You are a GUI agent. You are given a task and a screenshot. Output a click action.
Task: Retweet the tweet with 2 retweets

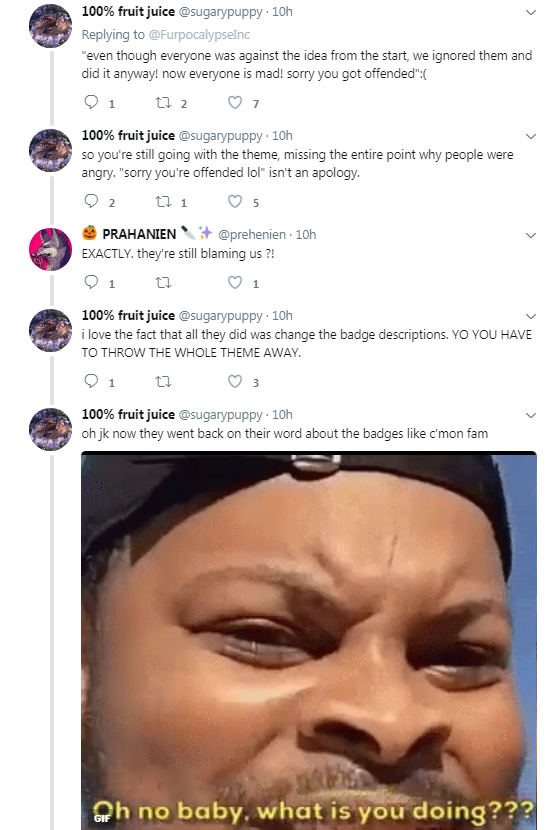(x=163, y=102)
